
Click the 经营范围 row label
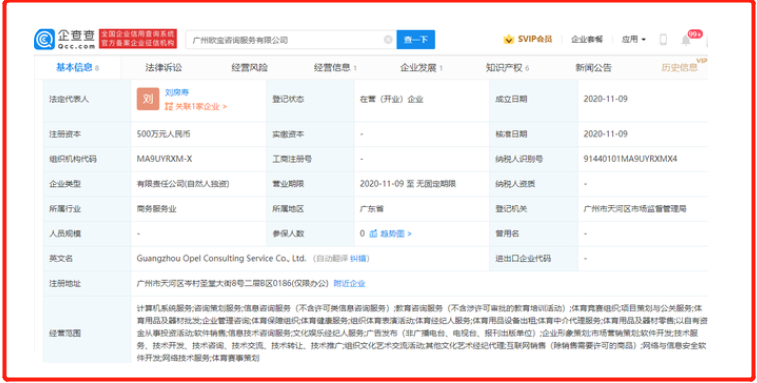click(x=65, y=333)
